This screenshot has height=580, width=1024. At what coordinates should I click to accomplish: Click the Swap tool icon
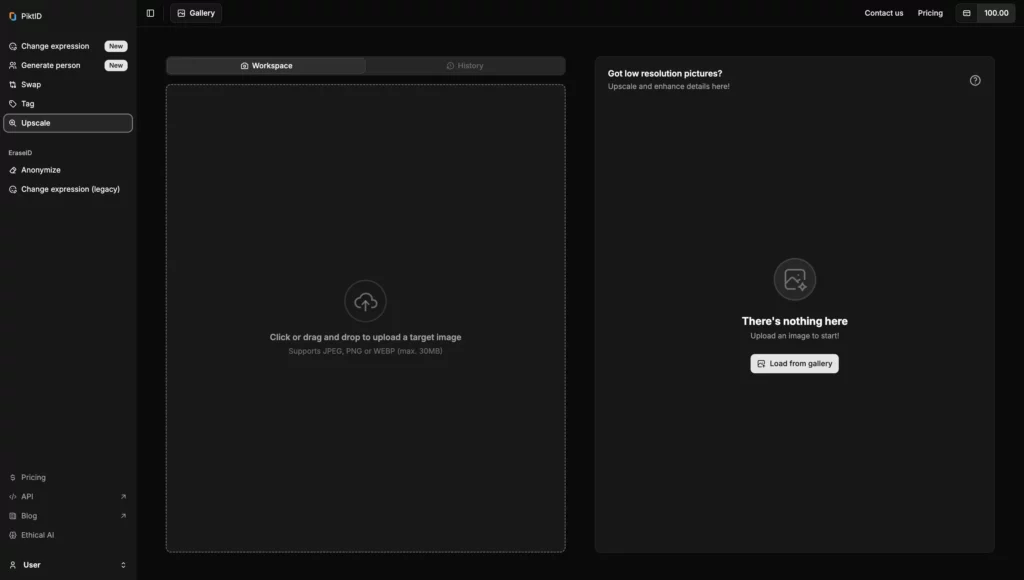[x=13, y=85]
